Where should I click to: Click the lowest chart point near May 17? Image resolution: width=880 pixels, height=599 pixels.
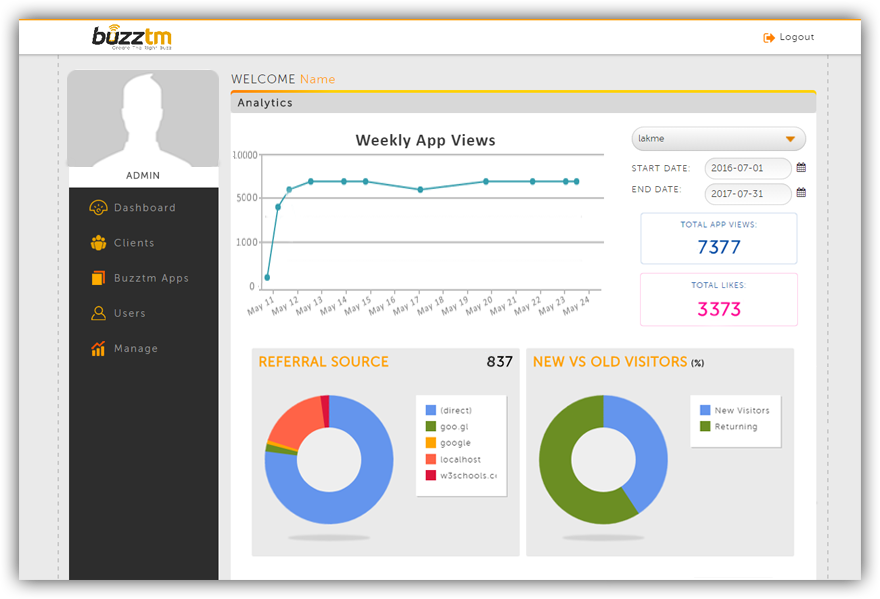[x=420, y=190]
